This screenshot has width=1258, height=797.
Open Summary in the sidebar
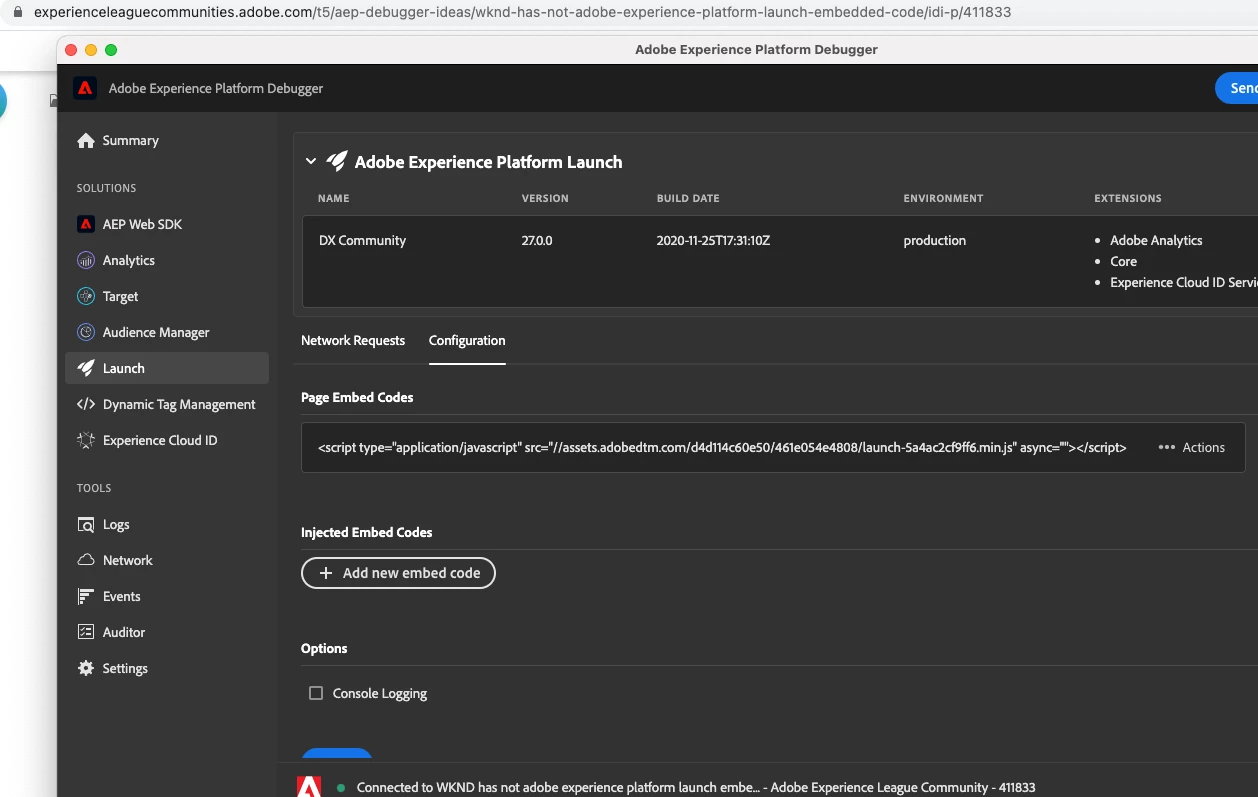(167, 141)
